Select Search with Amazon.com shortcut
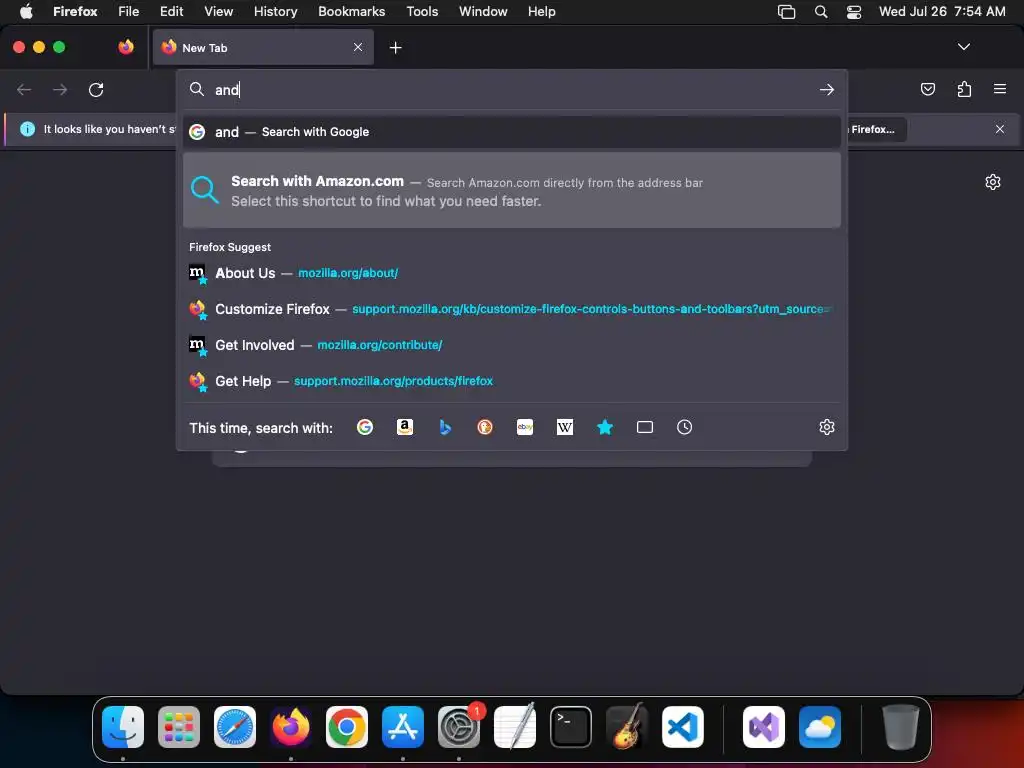Image resolution: width=1024 pixels, height=768 pixels. tap(512, 190)
